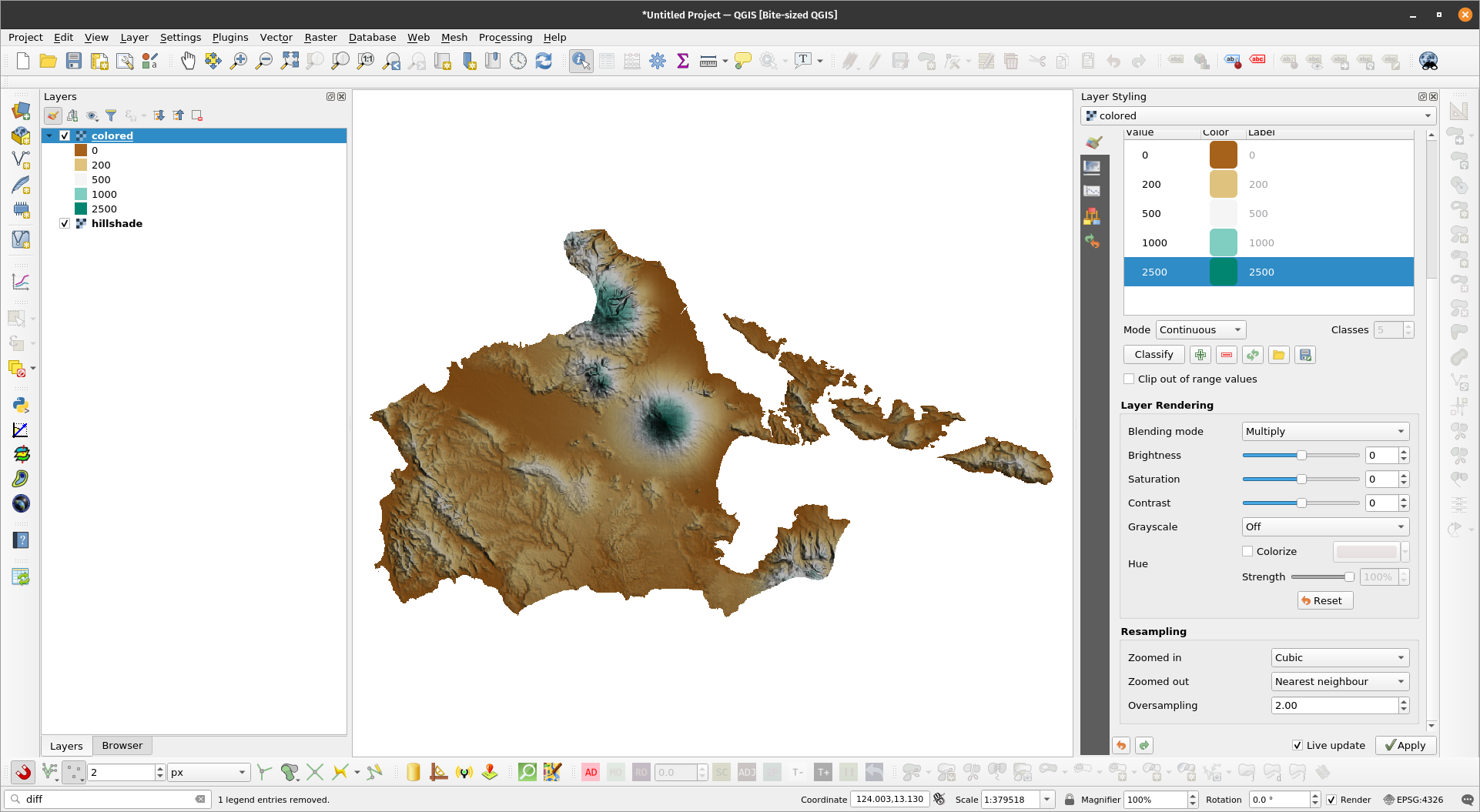The image size is (1480, 812).
Task: Click the Save Project floppy icon
Action: pyautogui.click(x=74, y=61)
